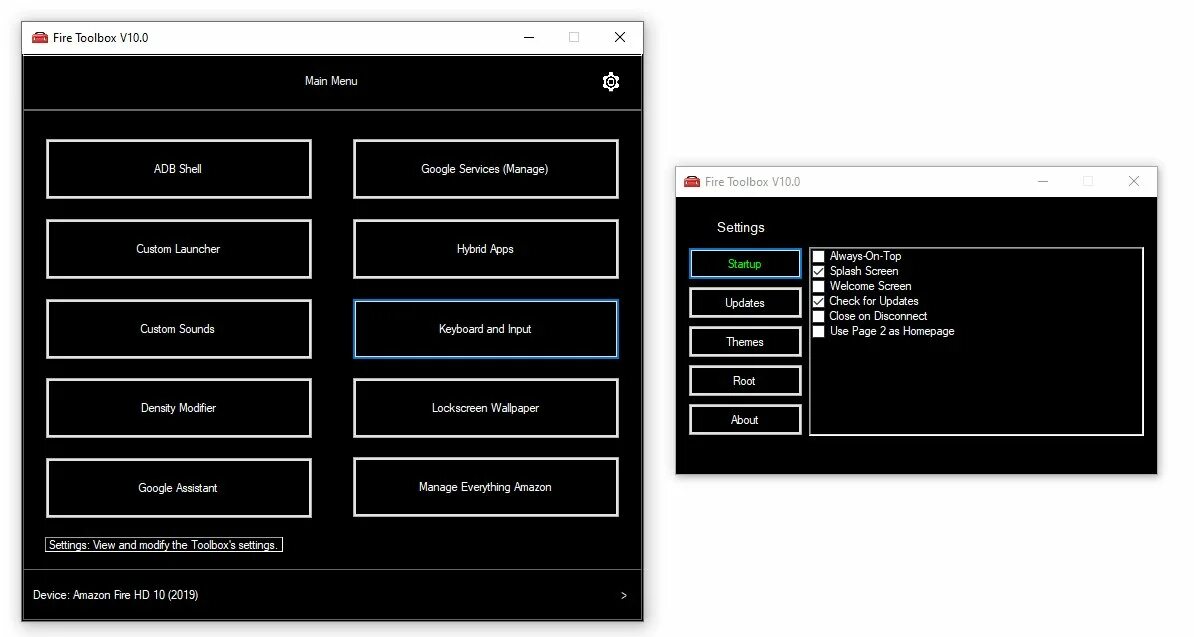Disable the Splash Screen checkbox
This screenshot has height=637, width=1194.
click(x=819, y=271)
